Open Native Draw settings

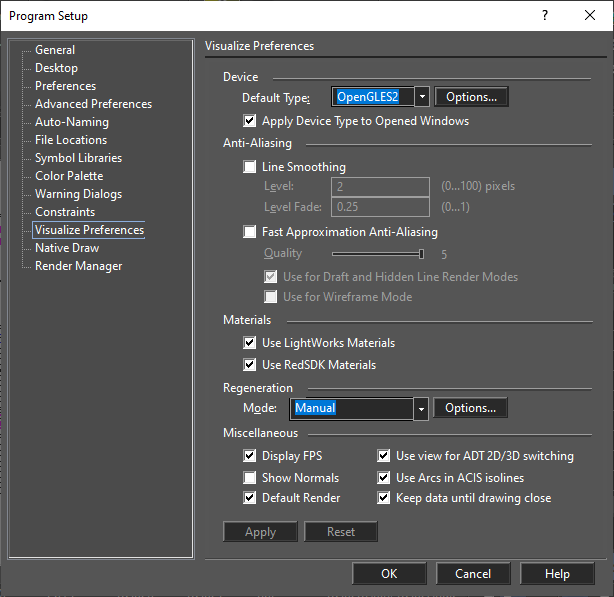(x=67, y=248)
